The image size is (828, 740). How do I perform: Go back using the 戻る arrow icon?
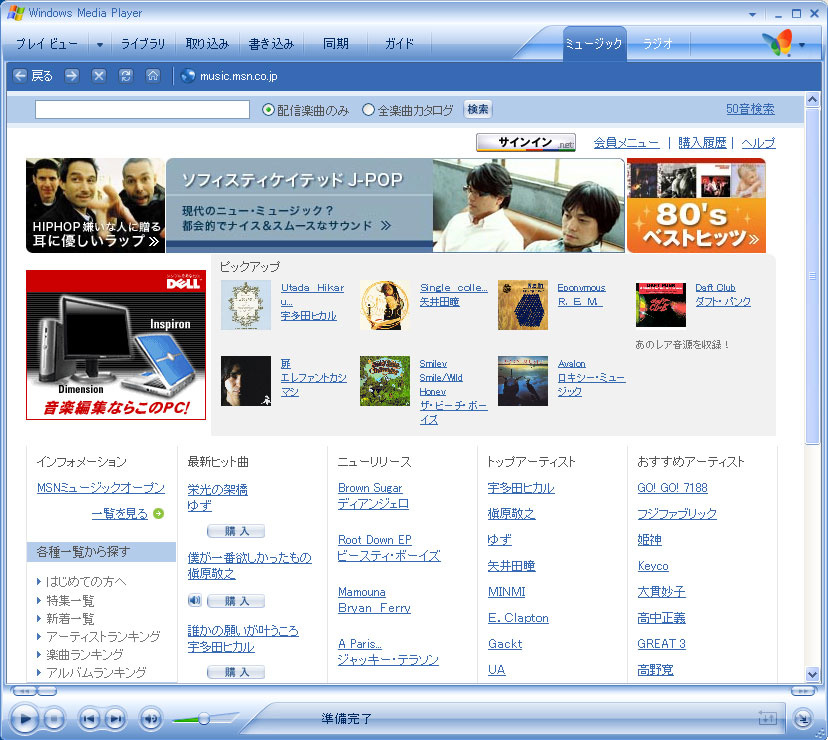click(20, 76)
